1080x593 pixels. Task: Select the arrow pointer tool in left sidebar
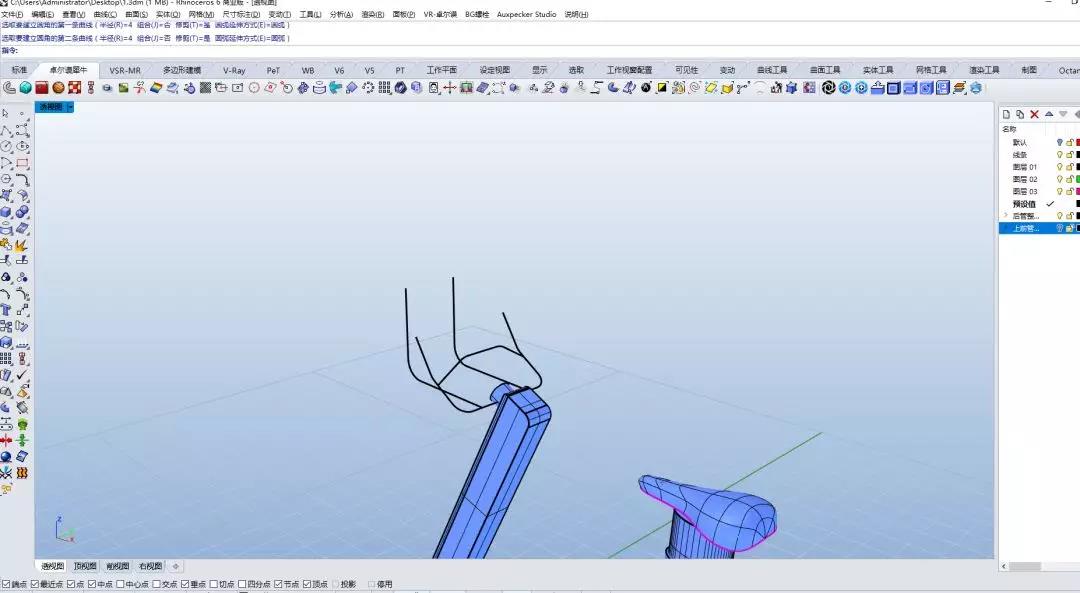pos(6,113)
